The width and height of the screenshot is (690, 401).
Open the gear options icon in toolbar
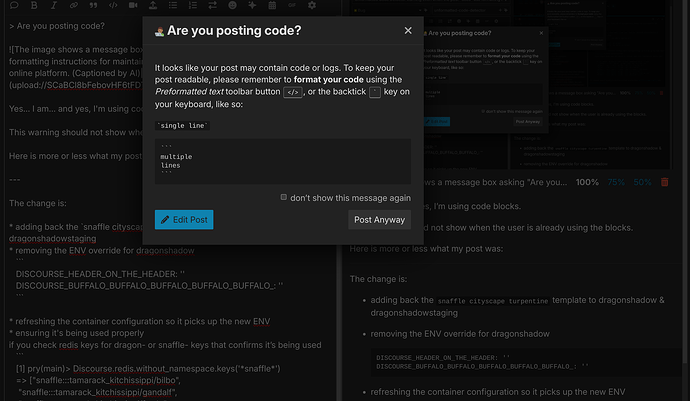point(312,5)
